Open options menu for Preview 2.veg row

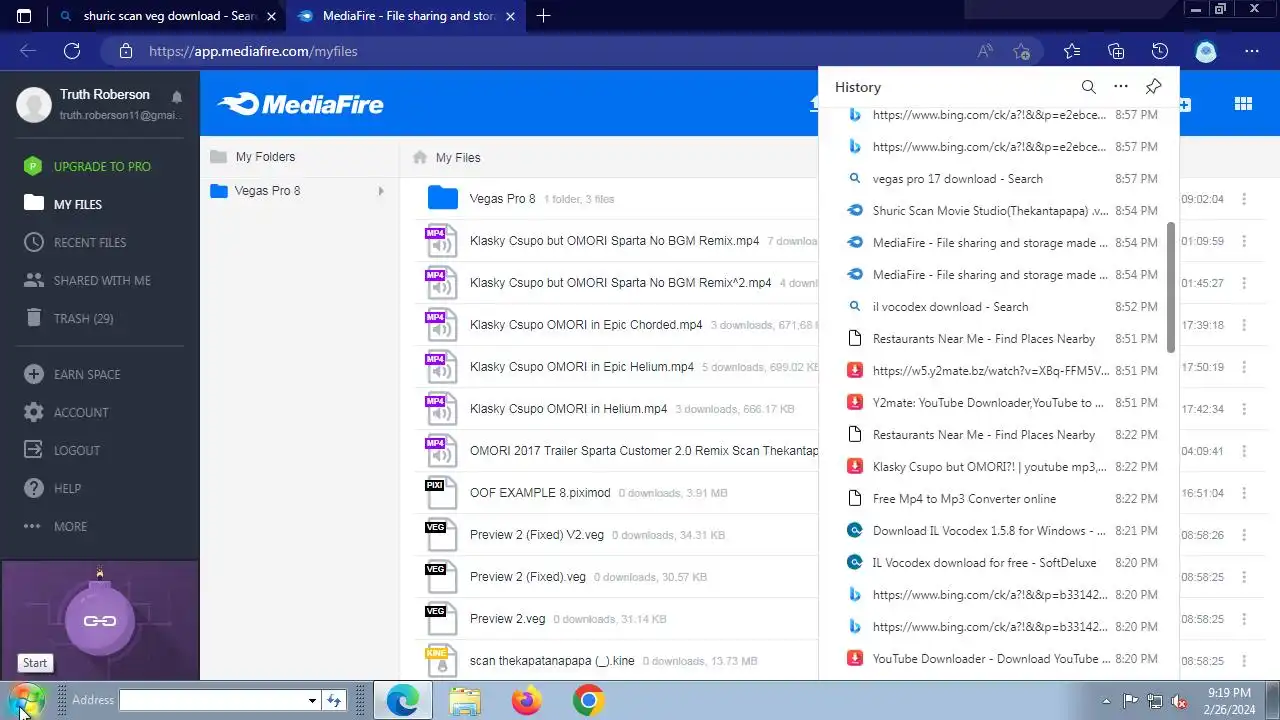pos(1244,619)
